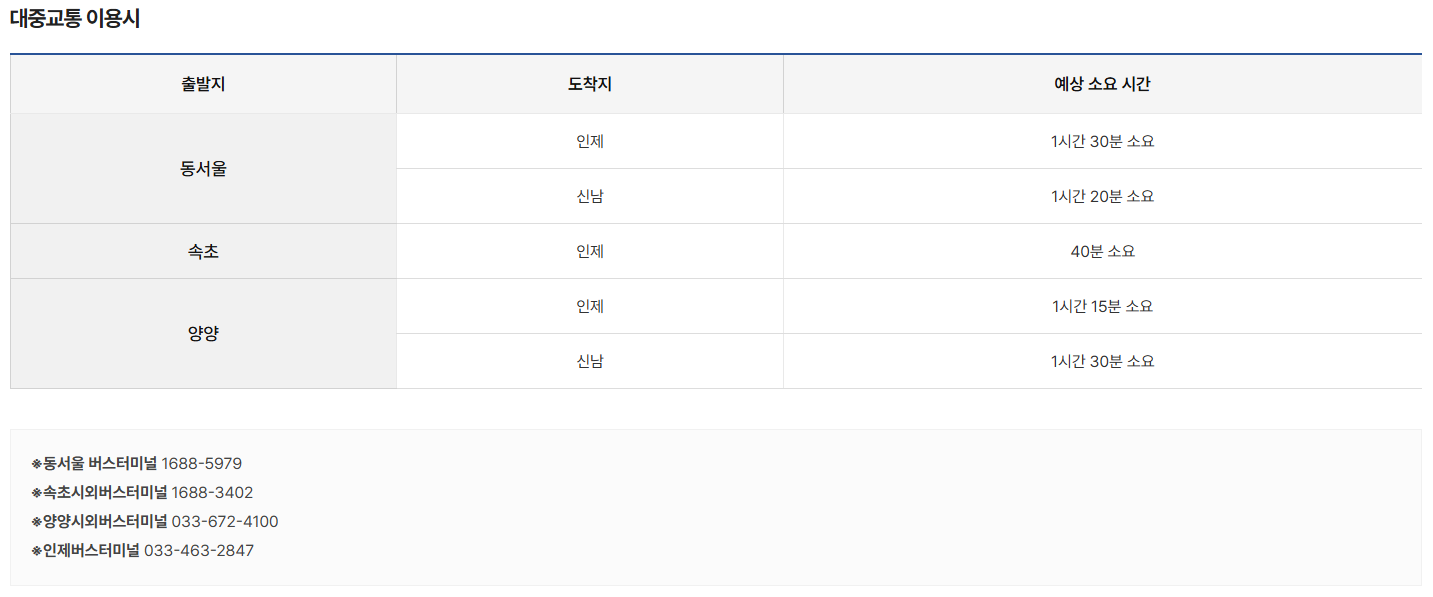
Task: Click 신남 destination under 동서울
Action: 590,196
